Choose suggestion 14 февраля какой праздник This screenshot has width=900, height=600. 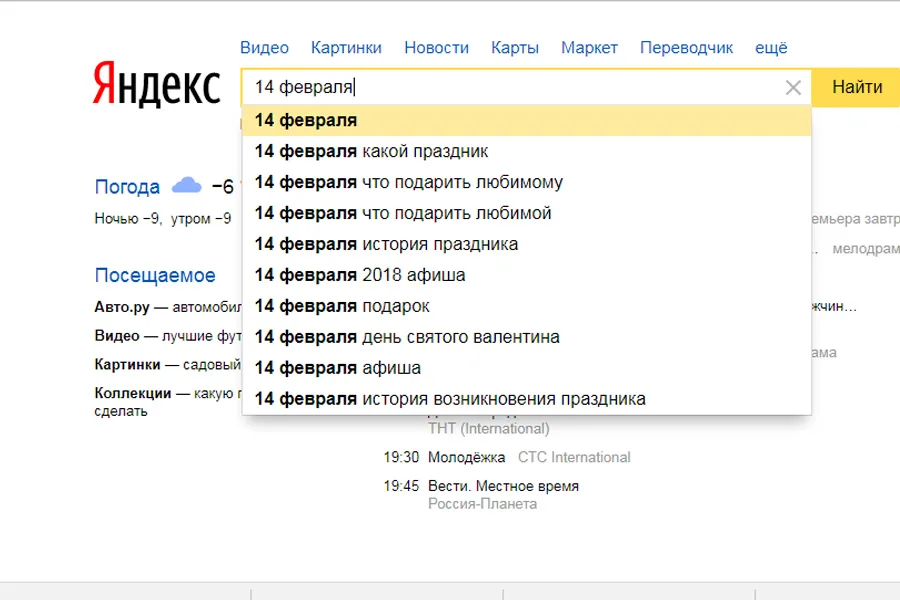tap(526, 152)
